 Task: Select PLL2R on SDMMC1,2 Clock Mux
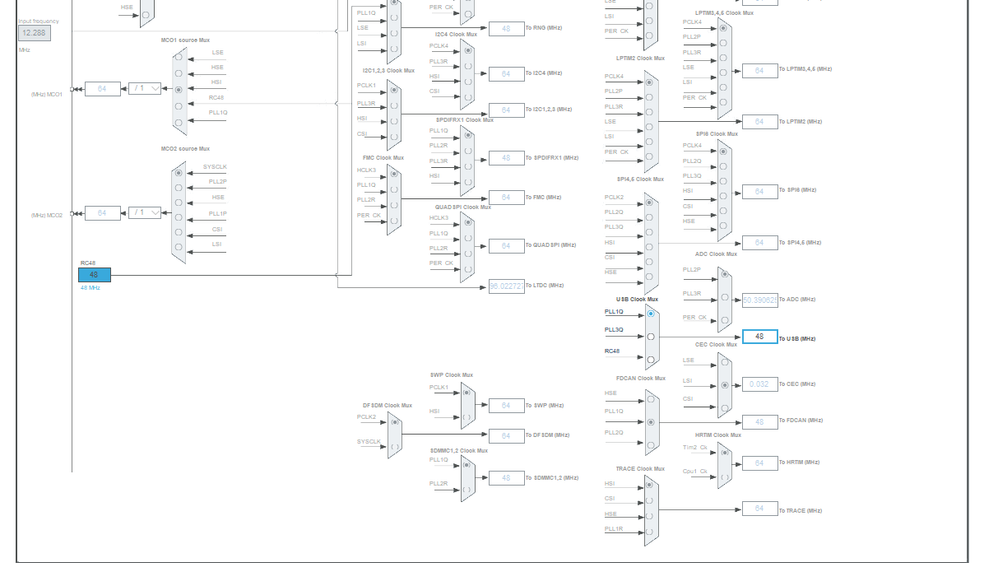tap(467, 489)
